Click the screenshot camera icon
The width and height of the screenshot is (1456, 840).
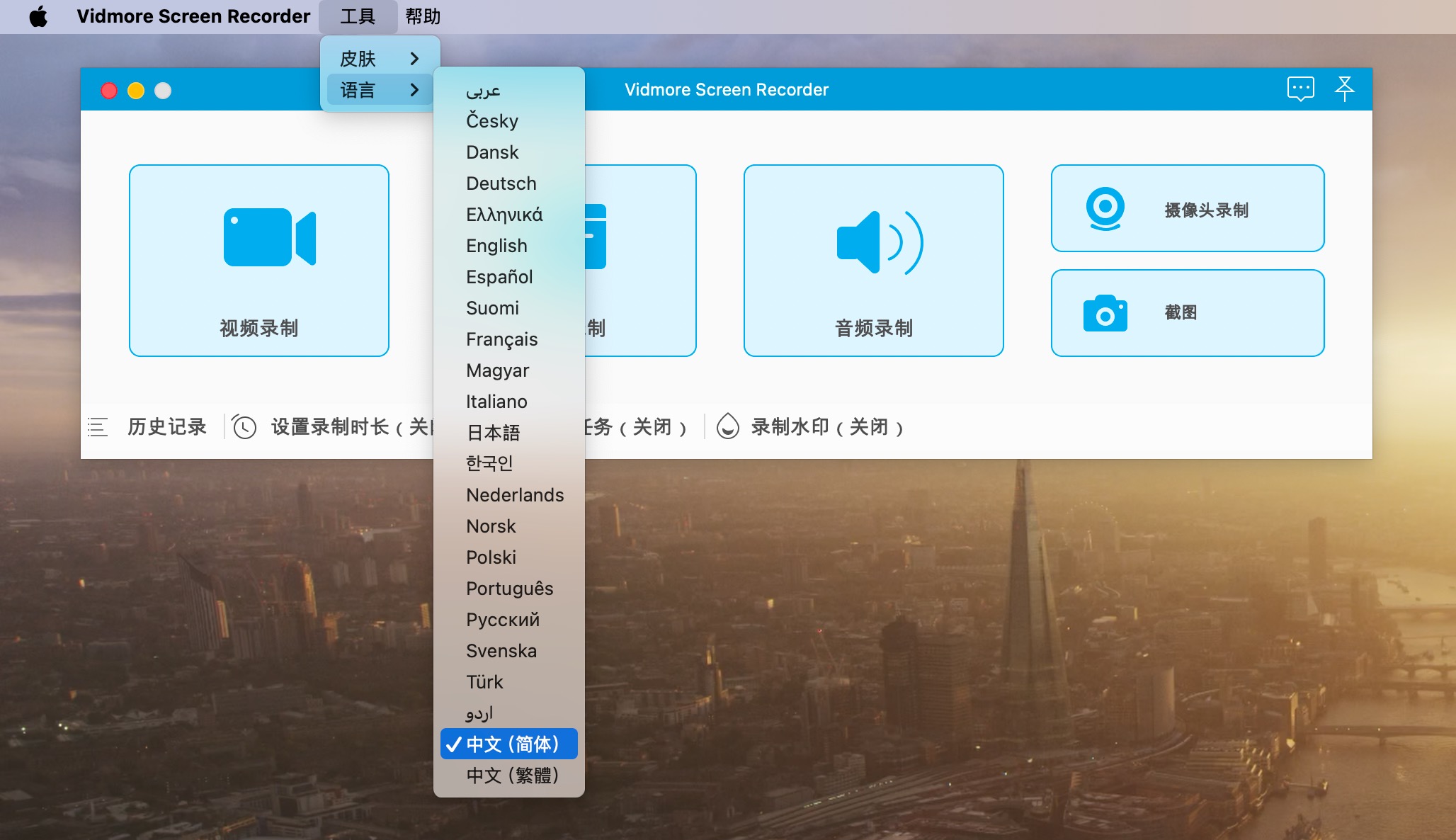click(x=1105, y=314)
